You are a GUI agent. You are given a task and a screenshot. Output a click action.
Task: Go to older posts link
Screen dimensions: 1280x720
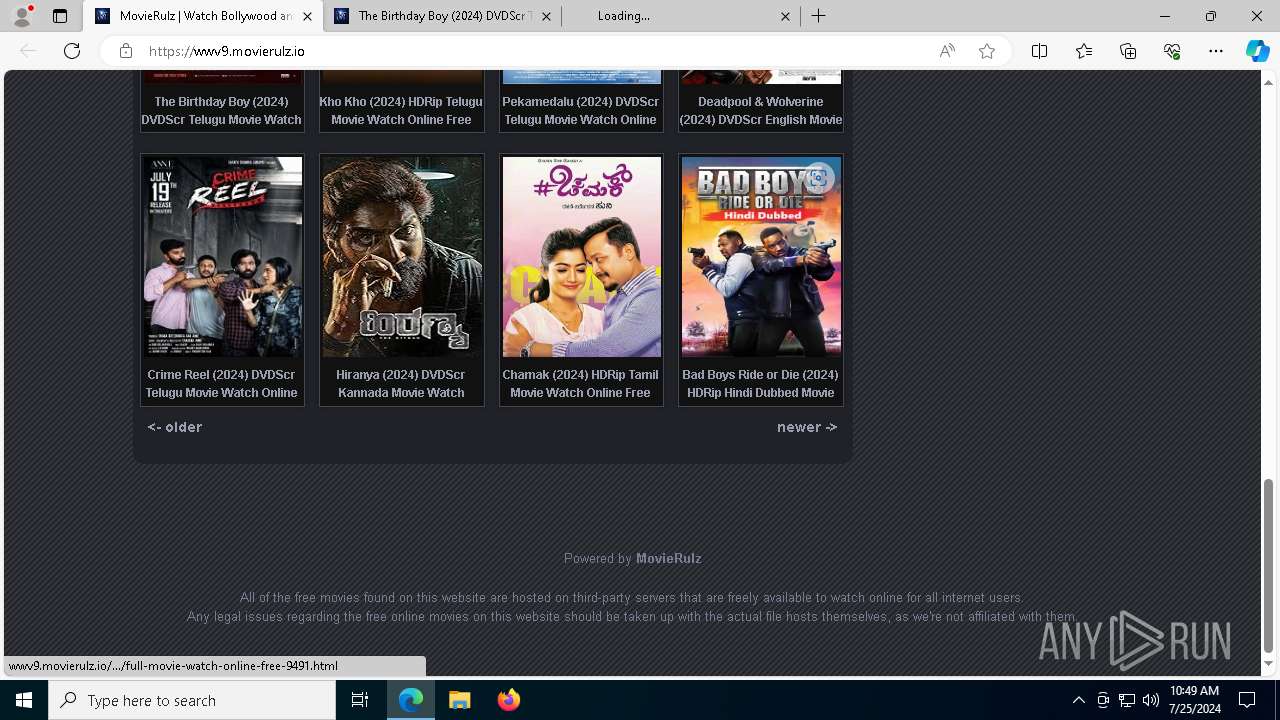pos(175,427)
